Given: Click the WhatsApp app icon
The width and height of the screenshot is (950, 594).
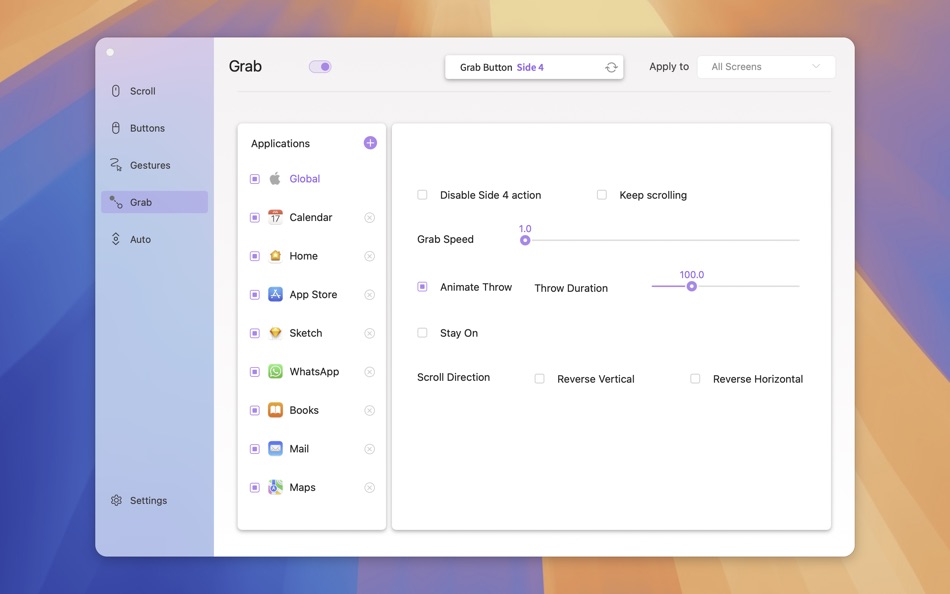Looking at the screenshot, I should (275, 372).
